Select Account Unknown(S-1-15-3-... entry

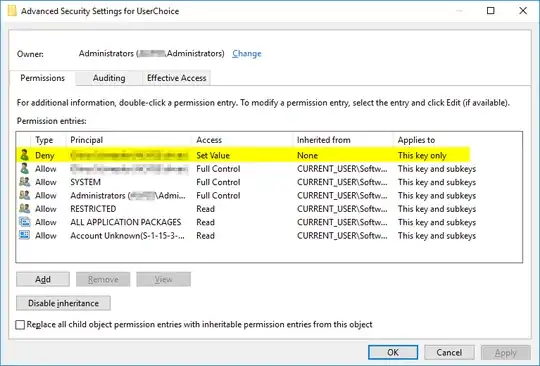[x=247, y=236]
